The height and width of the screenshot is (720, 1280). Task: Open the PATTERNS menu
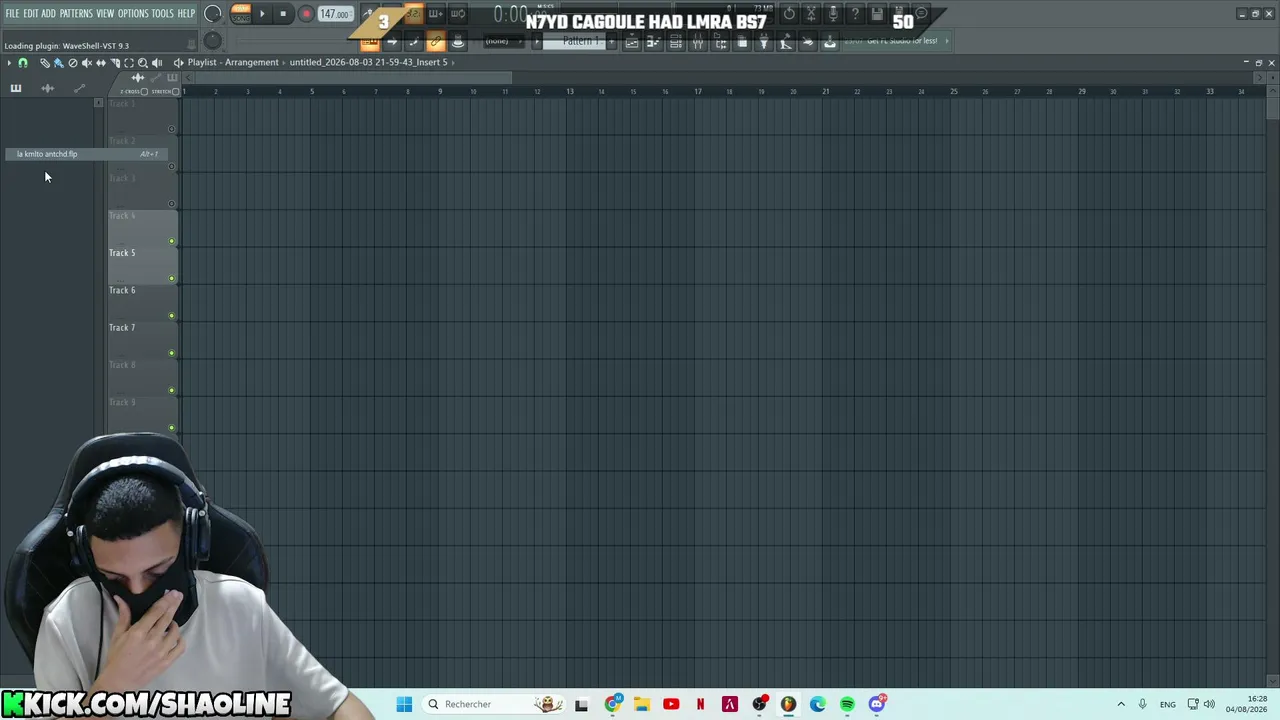coord(76,14)
